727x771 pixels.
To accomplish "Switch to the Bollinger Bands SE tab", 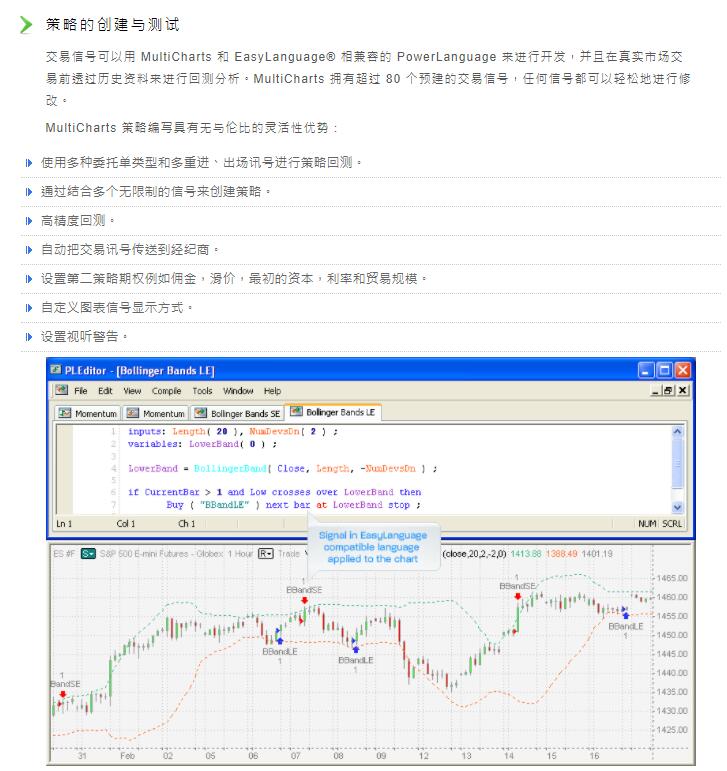I will 237,414.
